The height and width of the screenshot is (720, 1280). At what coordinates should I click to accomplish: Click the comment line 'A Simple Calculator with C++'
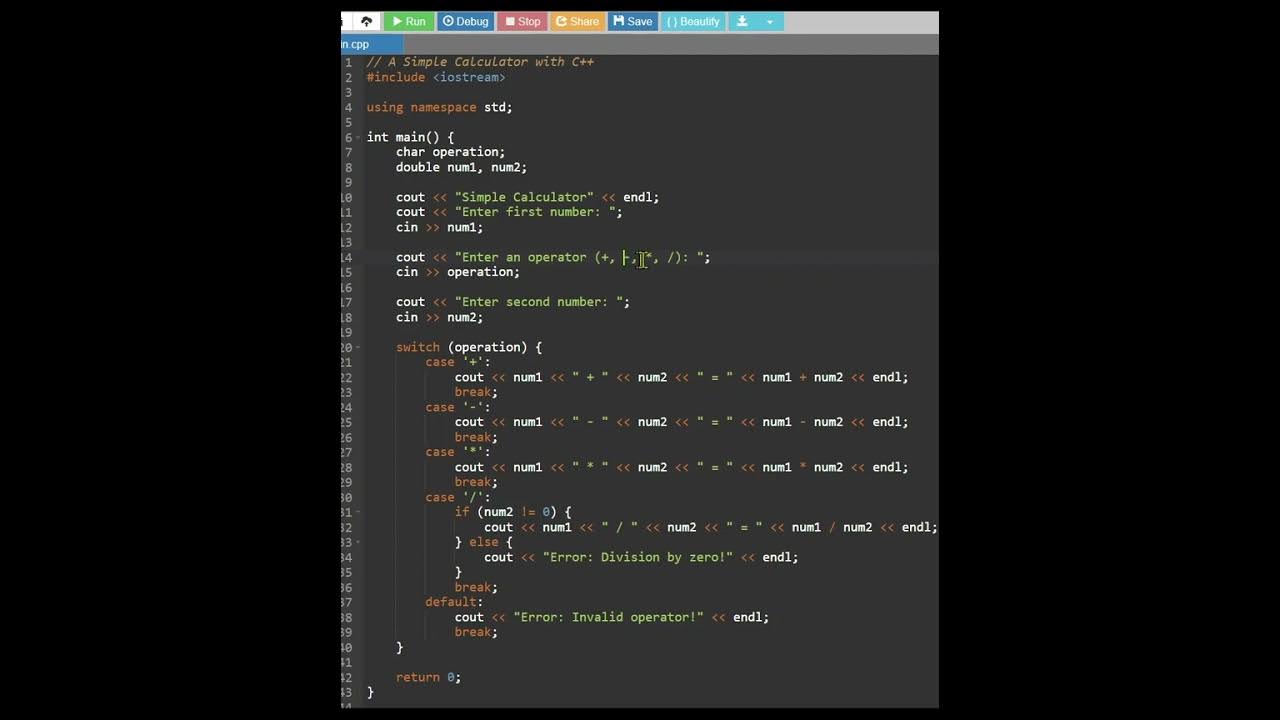pyautogui.click(x=480, y=62)
